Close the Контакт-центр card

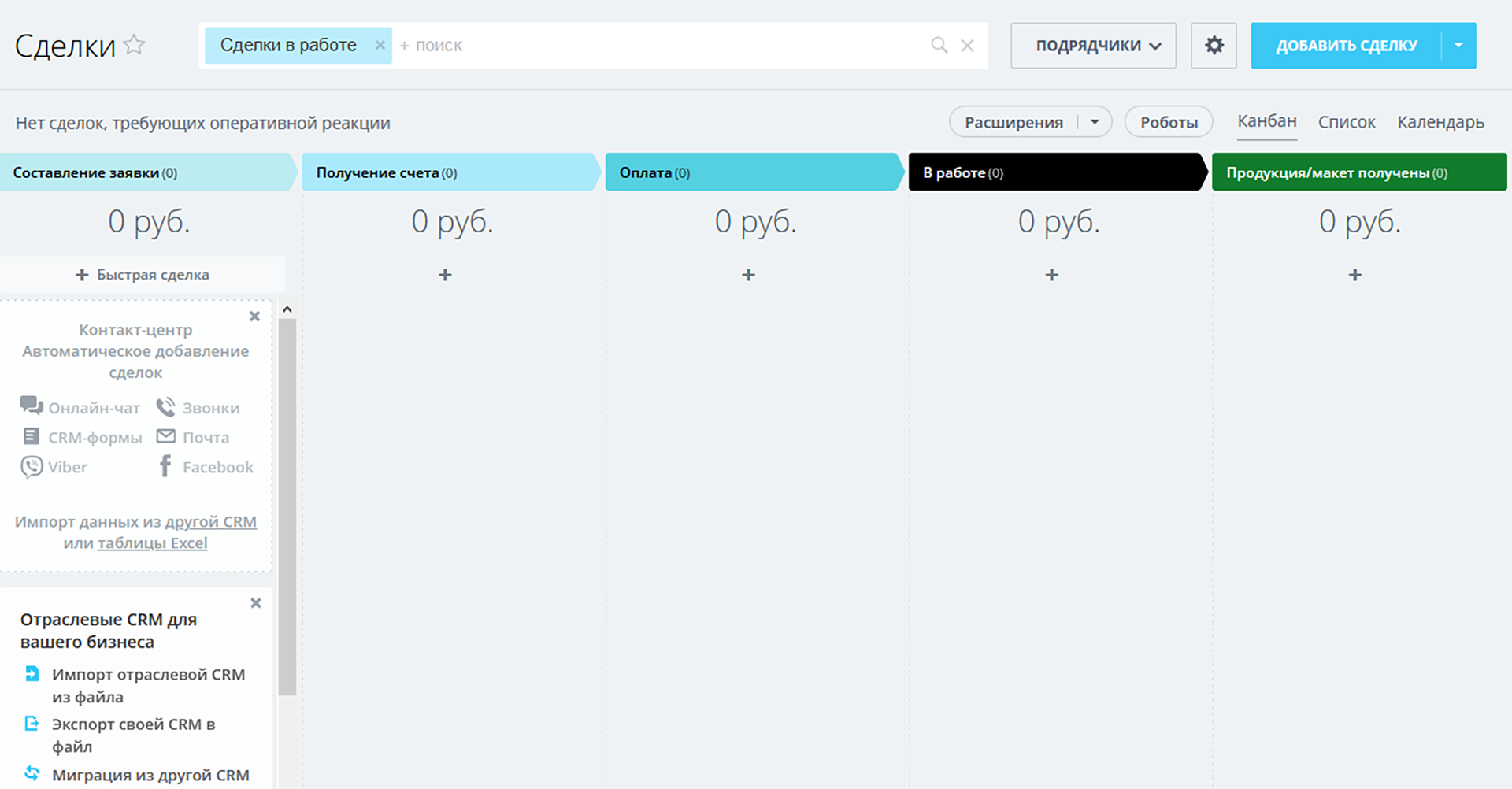click(x=254, y=317)
